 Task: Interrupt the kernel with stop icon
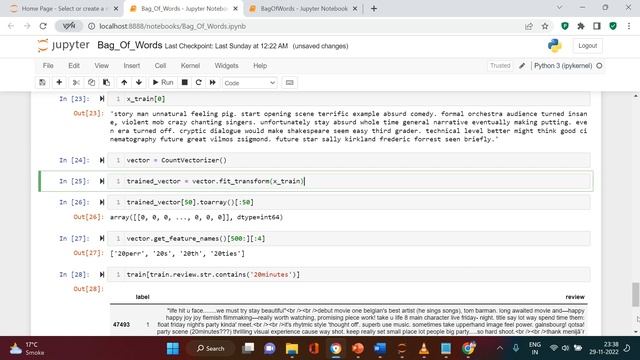[184, 82]
